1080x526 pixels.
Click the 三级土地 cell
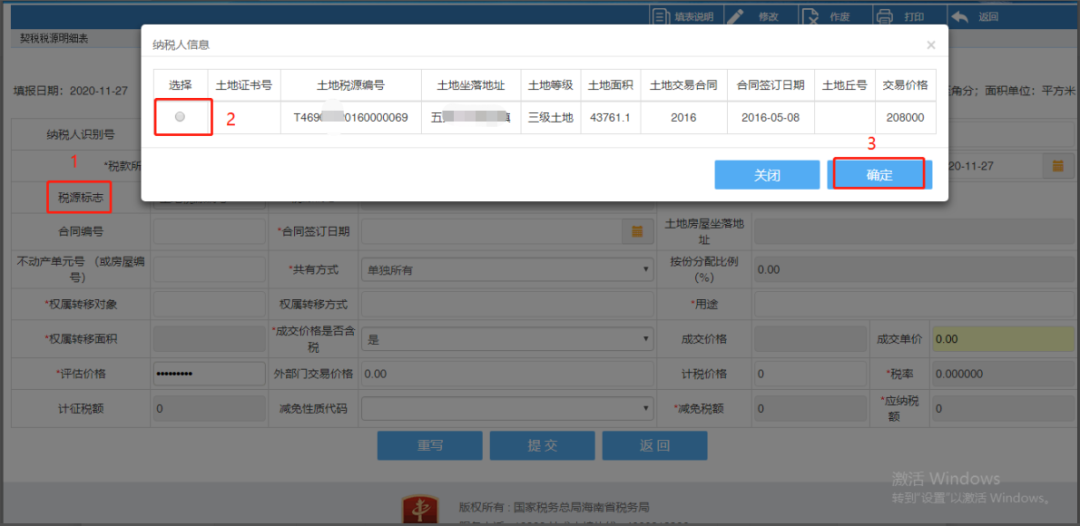tap(550, 118)
